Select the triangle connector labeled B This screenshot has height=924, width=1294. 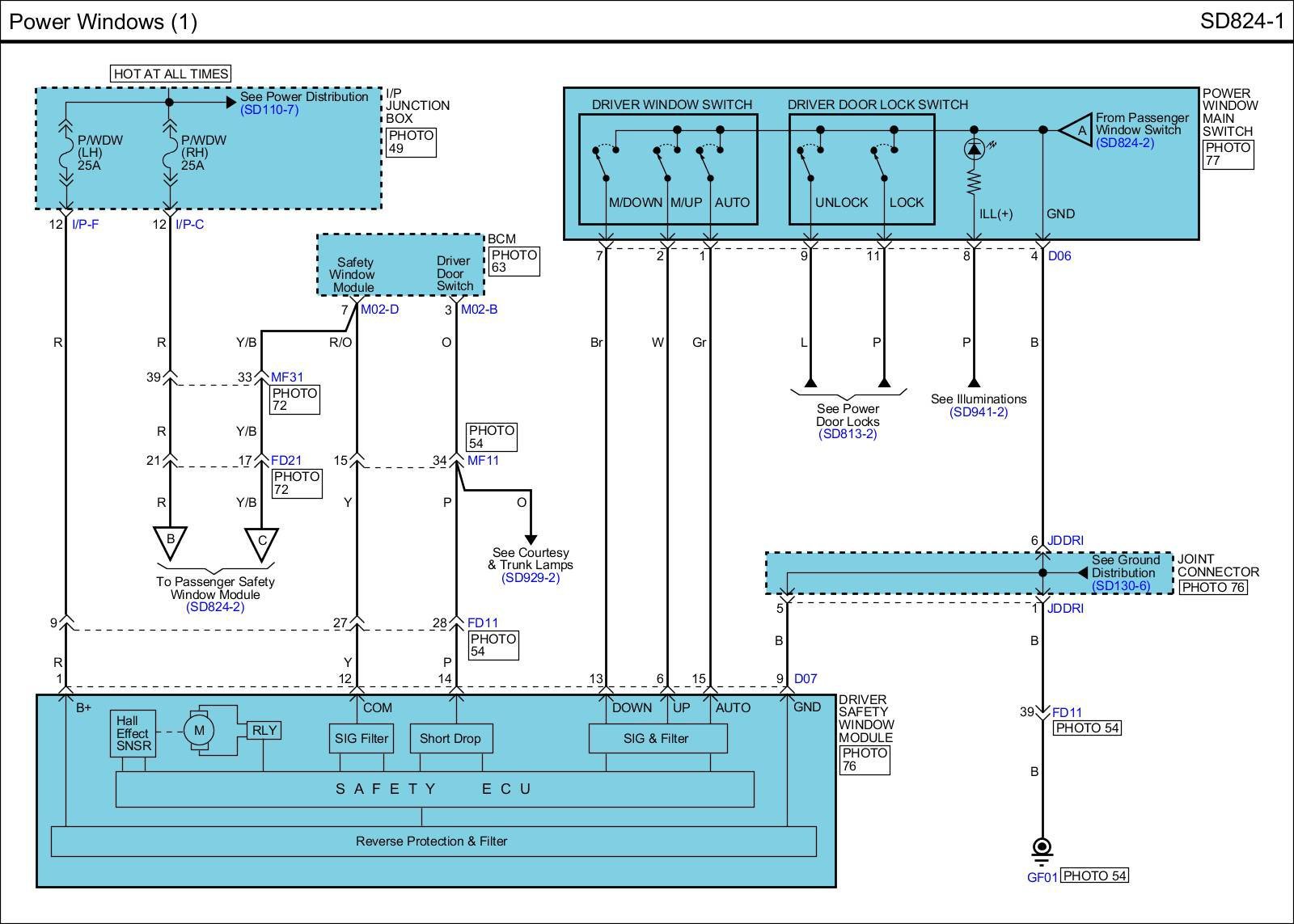click(170, 542)
